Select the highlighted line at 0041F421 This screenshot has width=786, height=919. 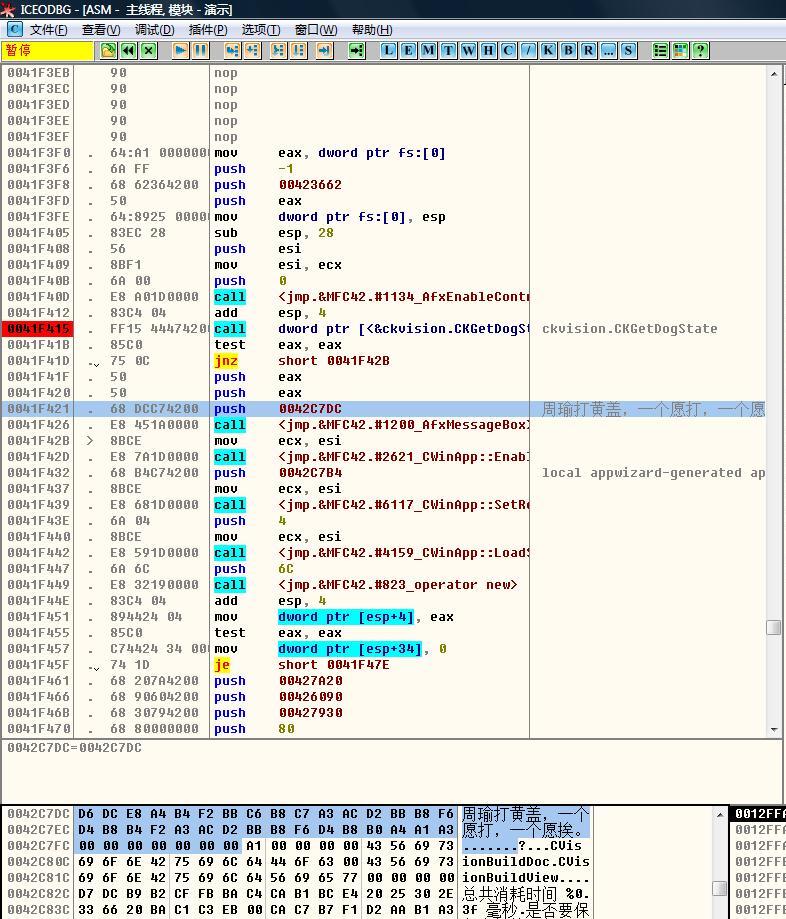[383, 409]
